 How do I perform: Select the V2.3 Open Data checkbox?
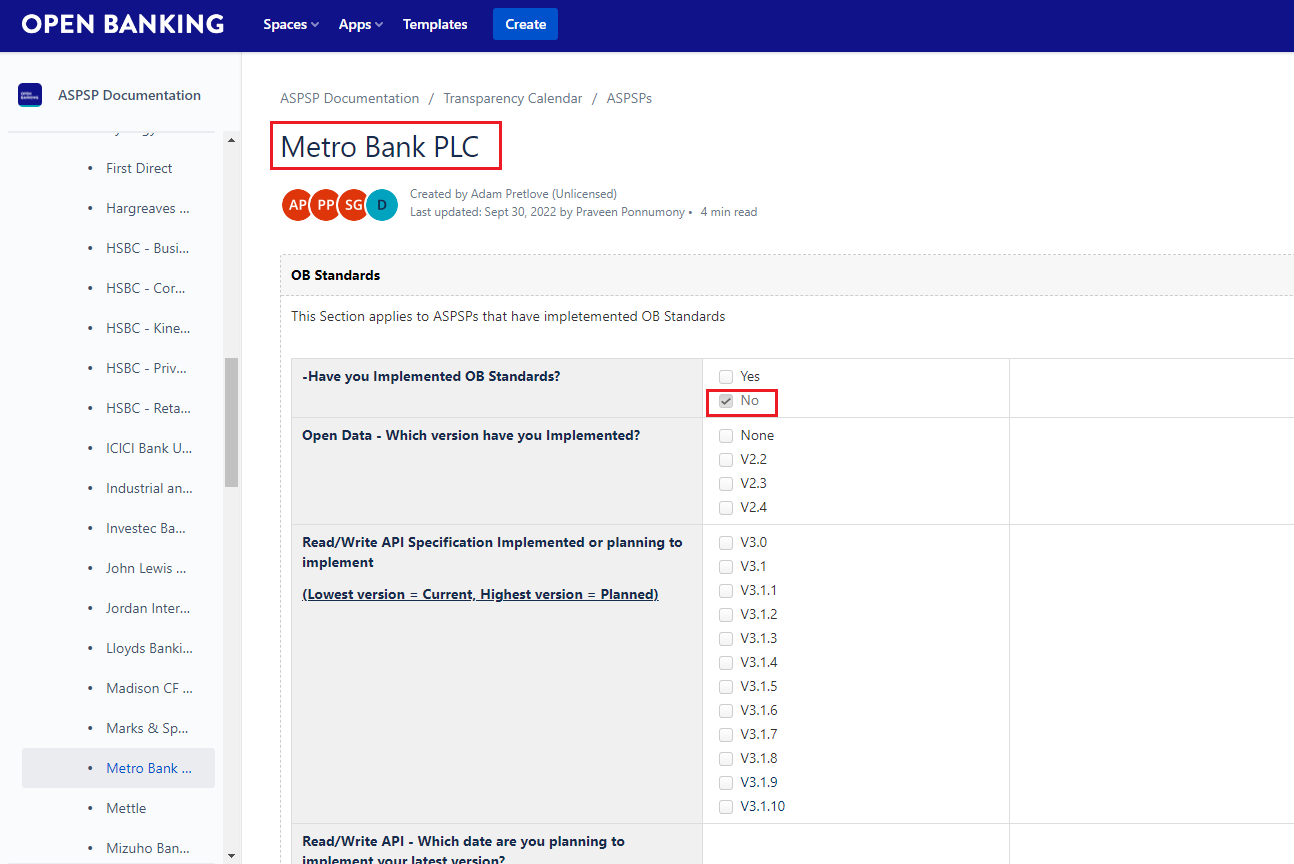[x=726, y=484]
